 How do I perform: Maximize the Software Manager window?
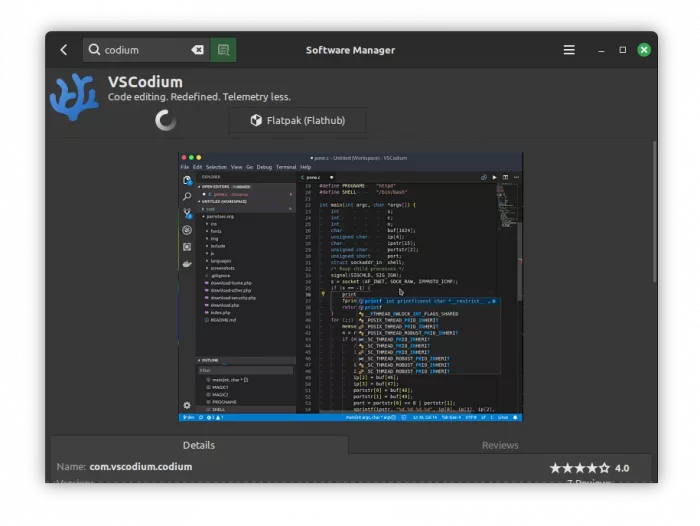[622, 50]
